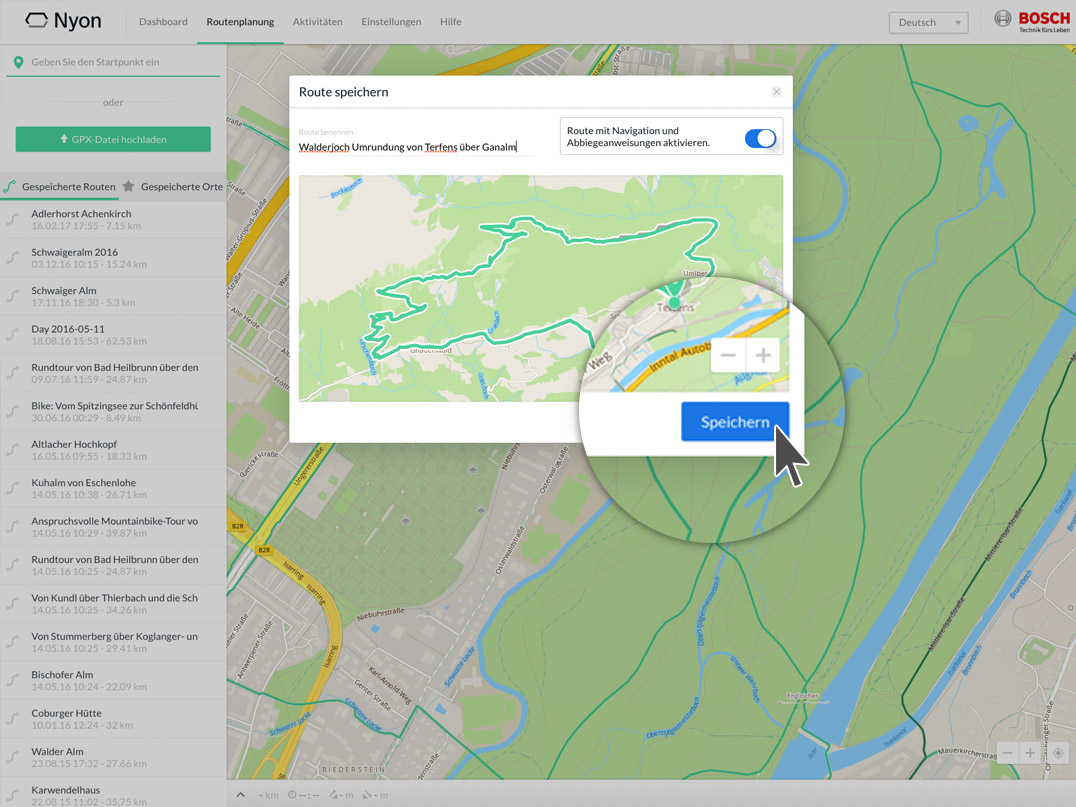Close the Route speichern dialog
Viewport: 1076px width, 807px height.
[776, 92]
